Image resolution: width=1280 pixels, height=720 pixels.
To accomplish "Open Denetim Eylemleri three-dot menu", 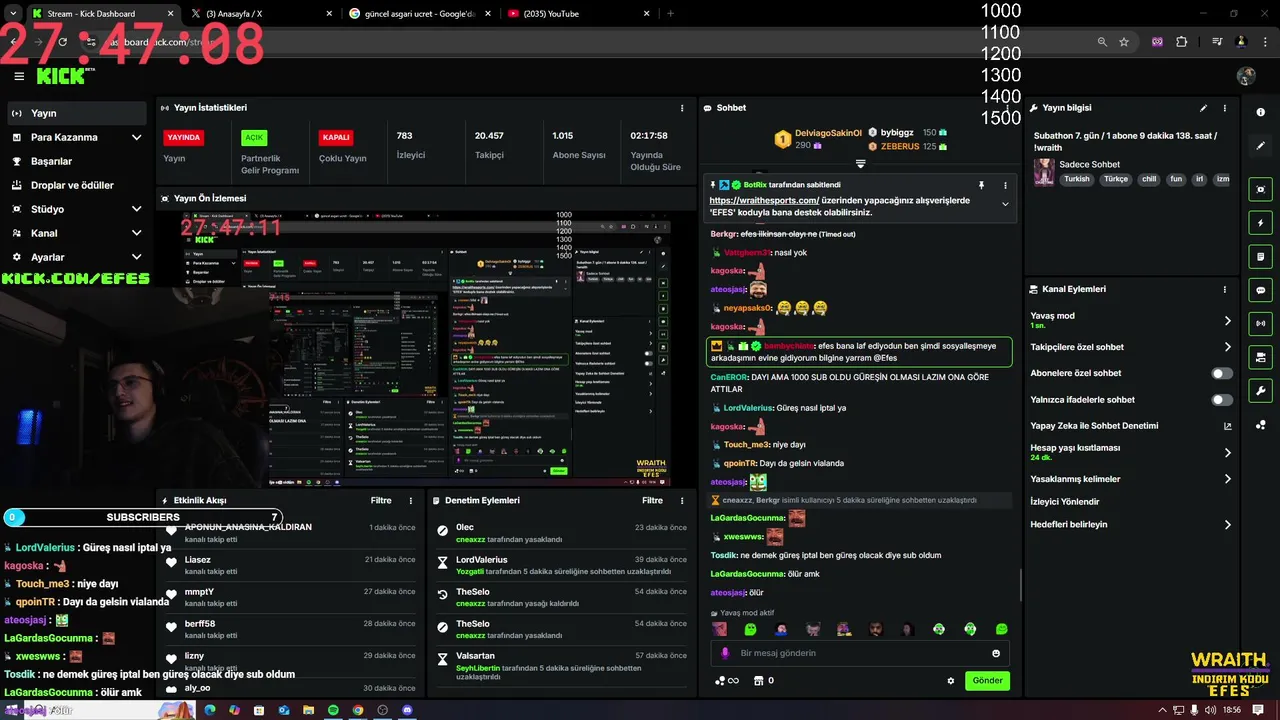I will coord(683,500).
